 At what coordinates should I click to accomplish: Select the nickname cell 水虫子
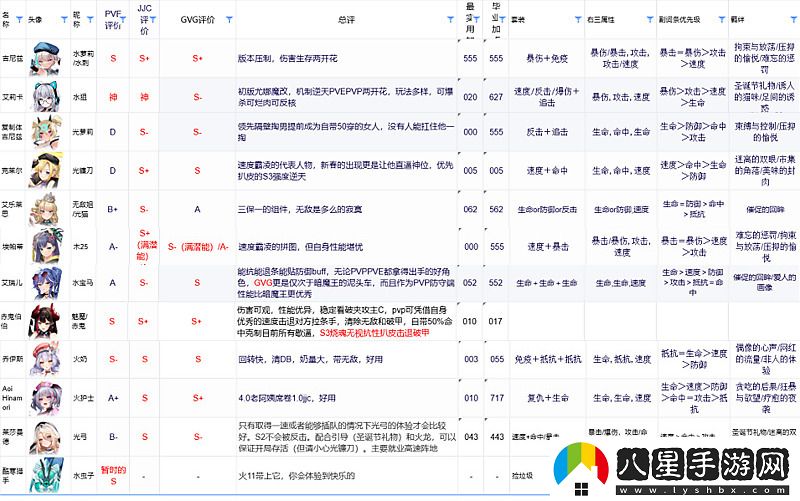coord(83,475)
